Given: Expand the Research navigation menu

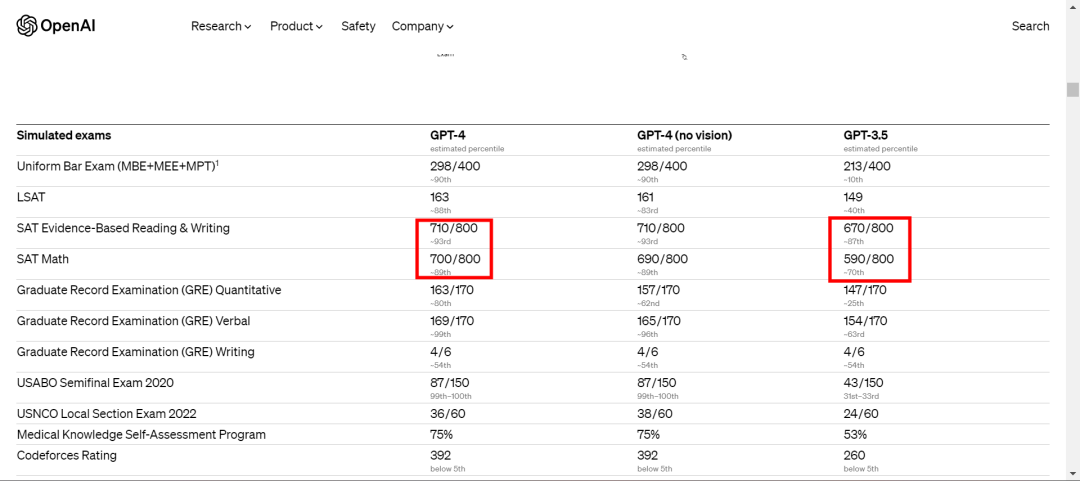Looking at the screenshot, I should (221, 26).
